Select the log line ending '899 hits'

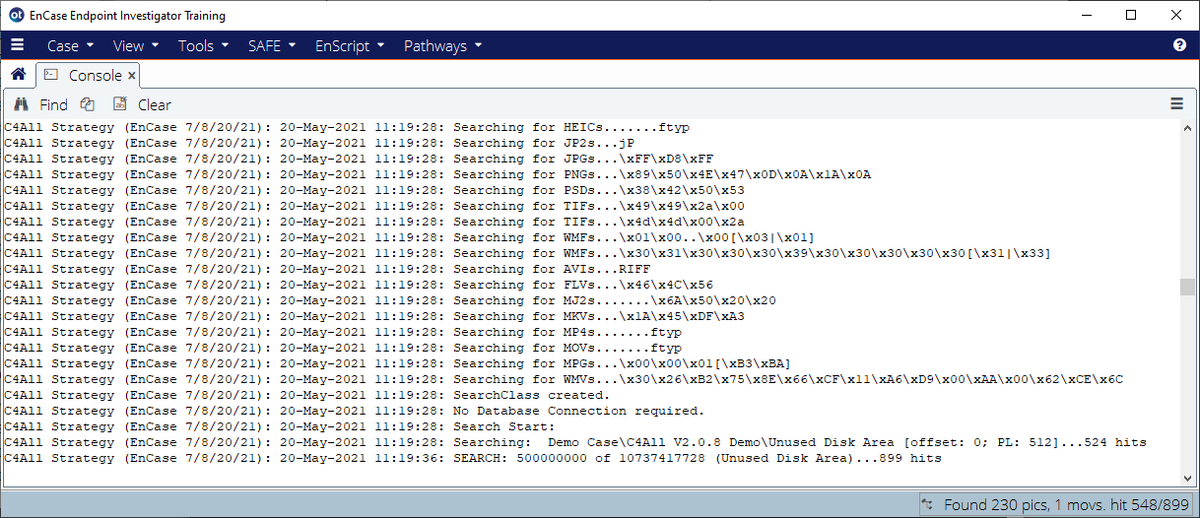tap(474, 457)
